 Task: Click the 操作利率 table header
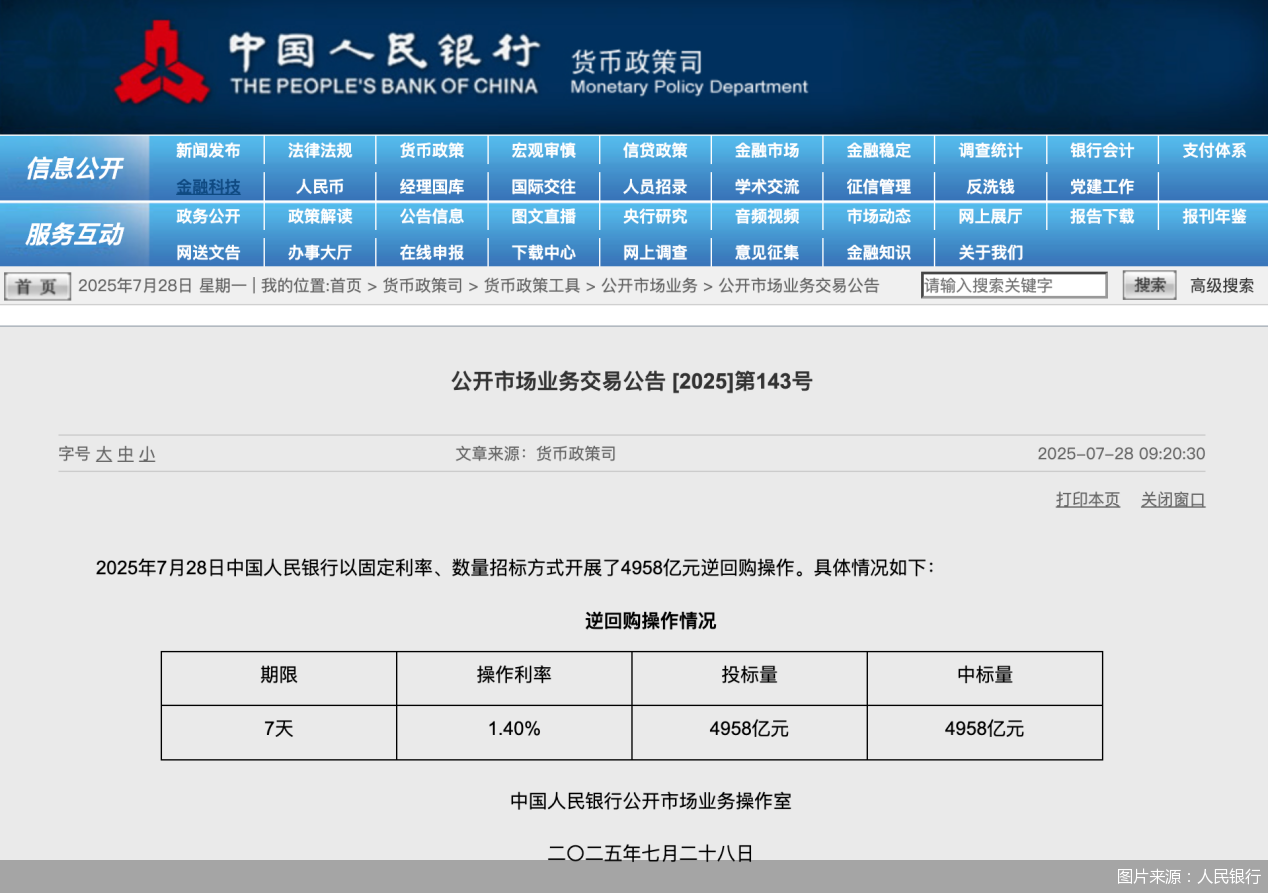point(514,678)
